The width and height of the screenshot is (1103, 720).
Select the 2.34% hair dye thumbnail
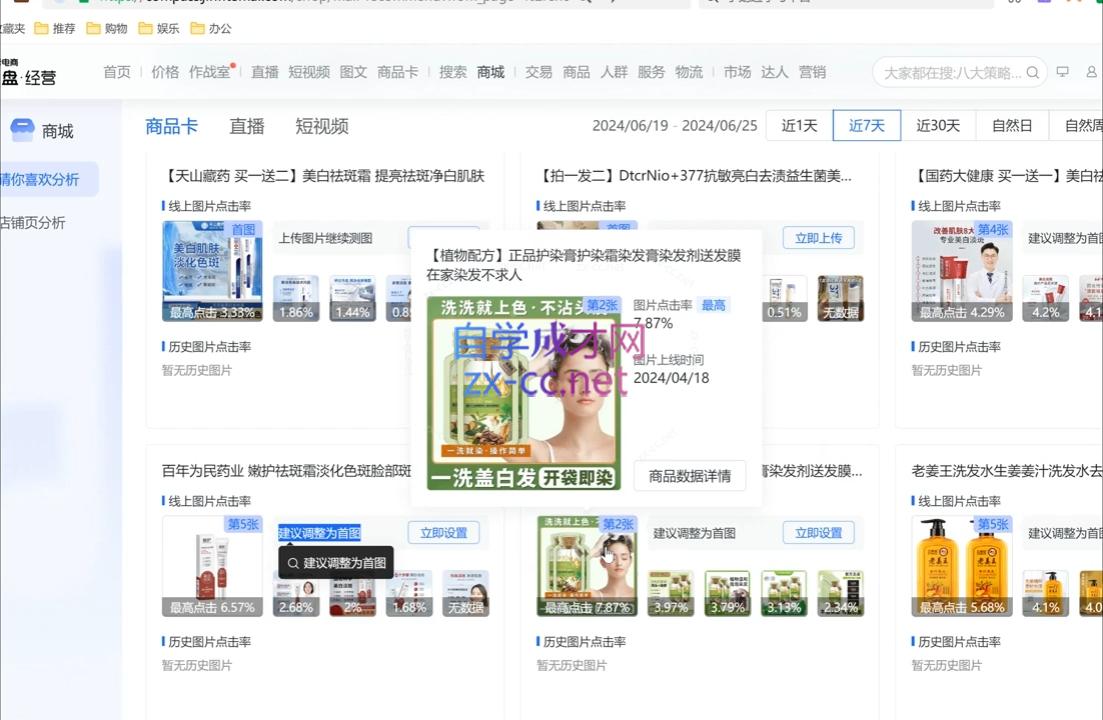pyautogui.click(x=841, y=593)
